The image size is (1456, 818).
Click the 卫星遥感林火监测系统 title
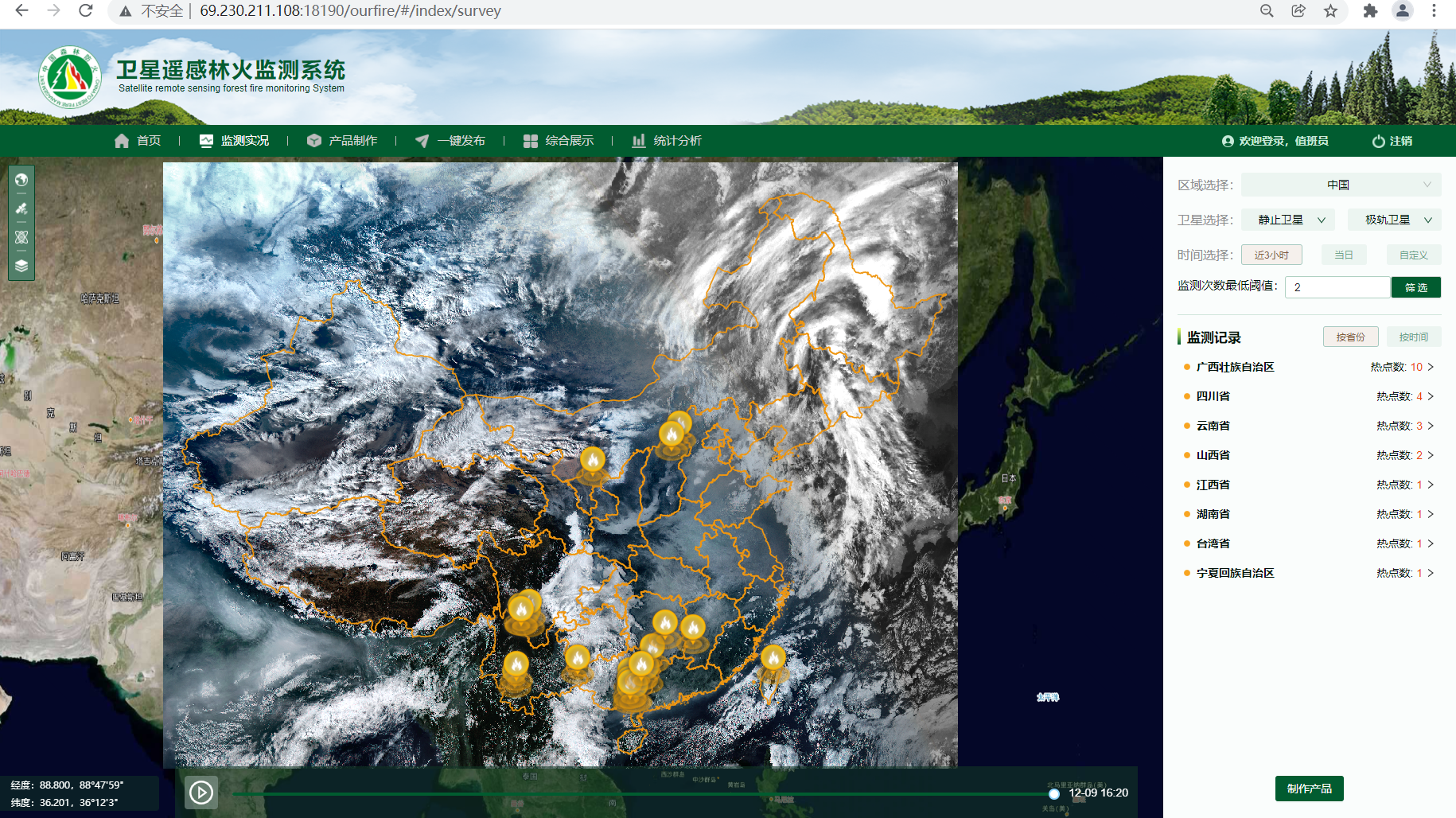pyautogui.click(x=231, y=70)
